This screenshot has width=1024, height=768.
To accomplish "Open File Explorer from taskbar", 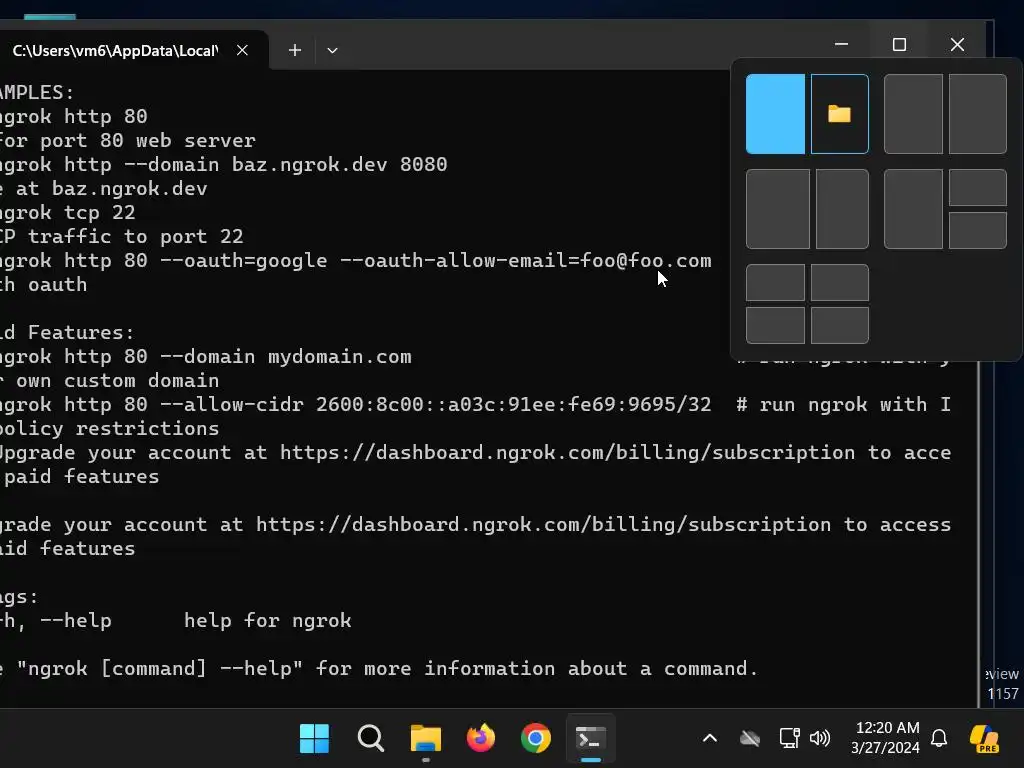I will click(426, 739).
